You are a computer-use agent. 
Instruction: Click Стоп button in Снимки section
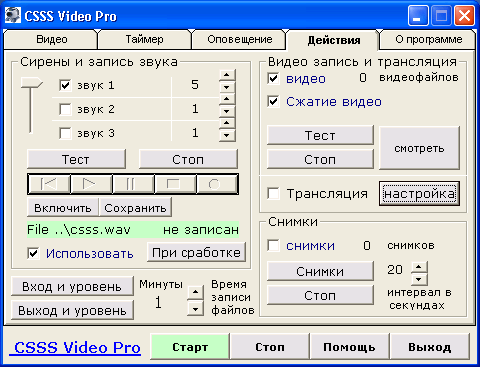coord(320,295)
